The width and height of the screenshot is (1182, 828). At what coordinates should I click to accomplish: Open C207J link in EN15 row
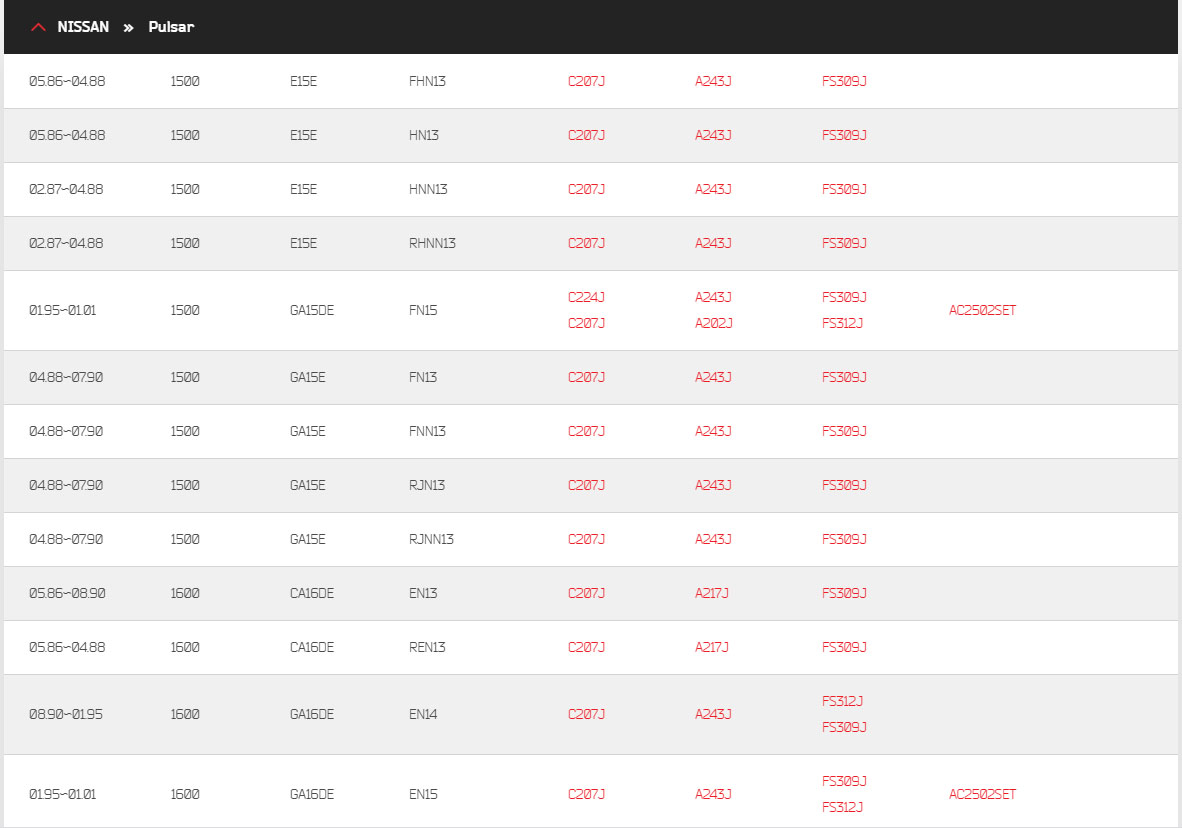(586, 794)
